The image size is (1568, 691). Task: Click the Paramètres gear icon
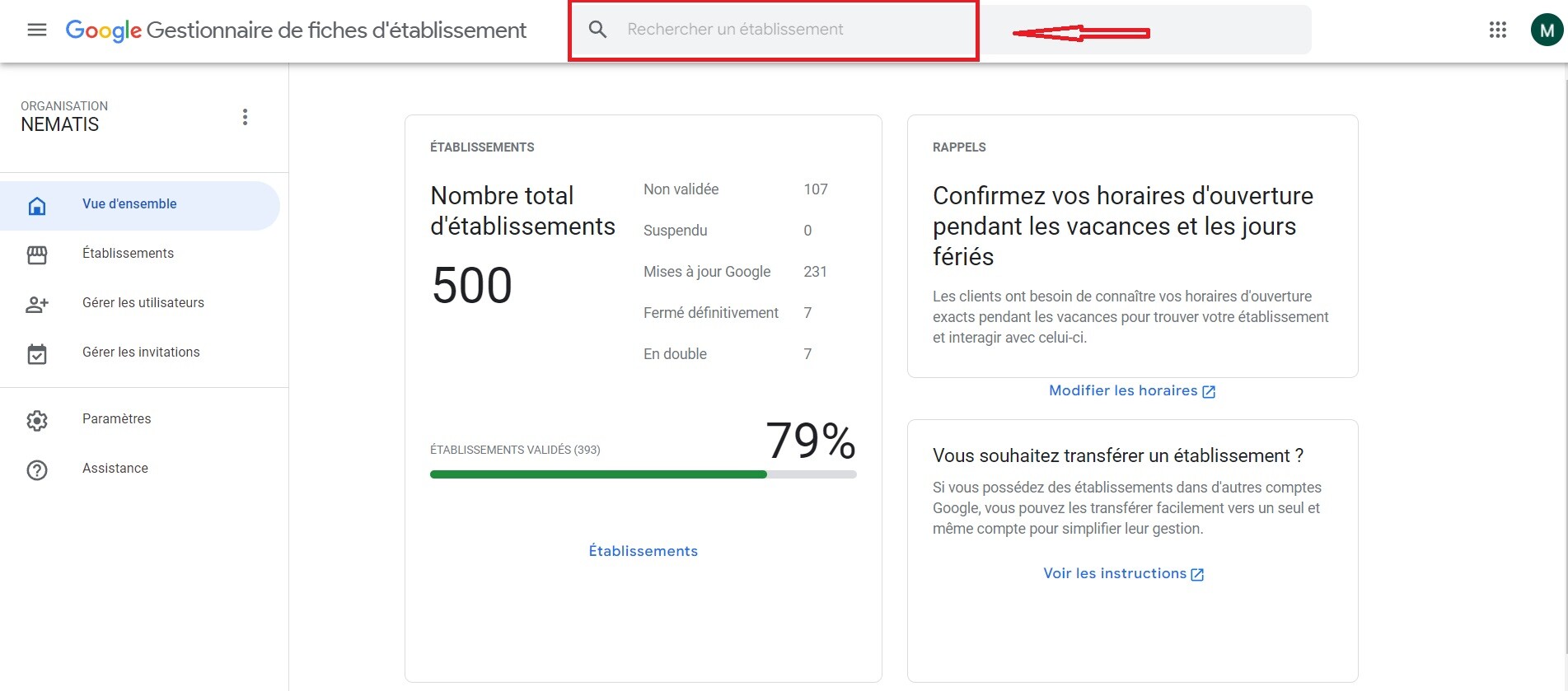pos(37,420)
